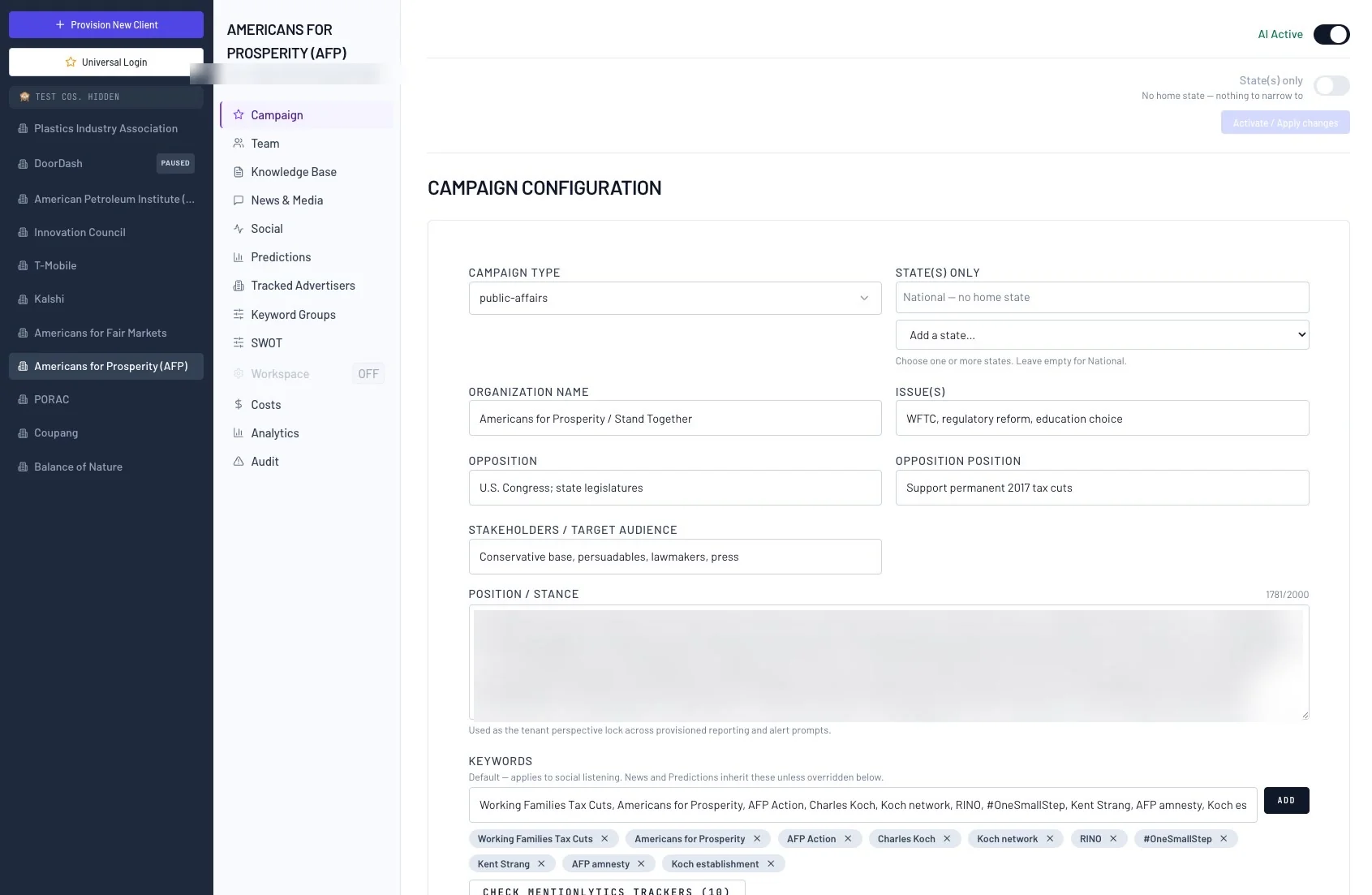
Task: Click the DoorDash client icon
Action: point(23,164)
